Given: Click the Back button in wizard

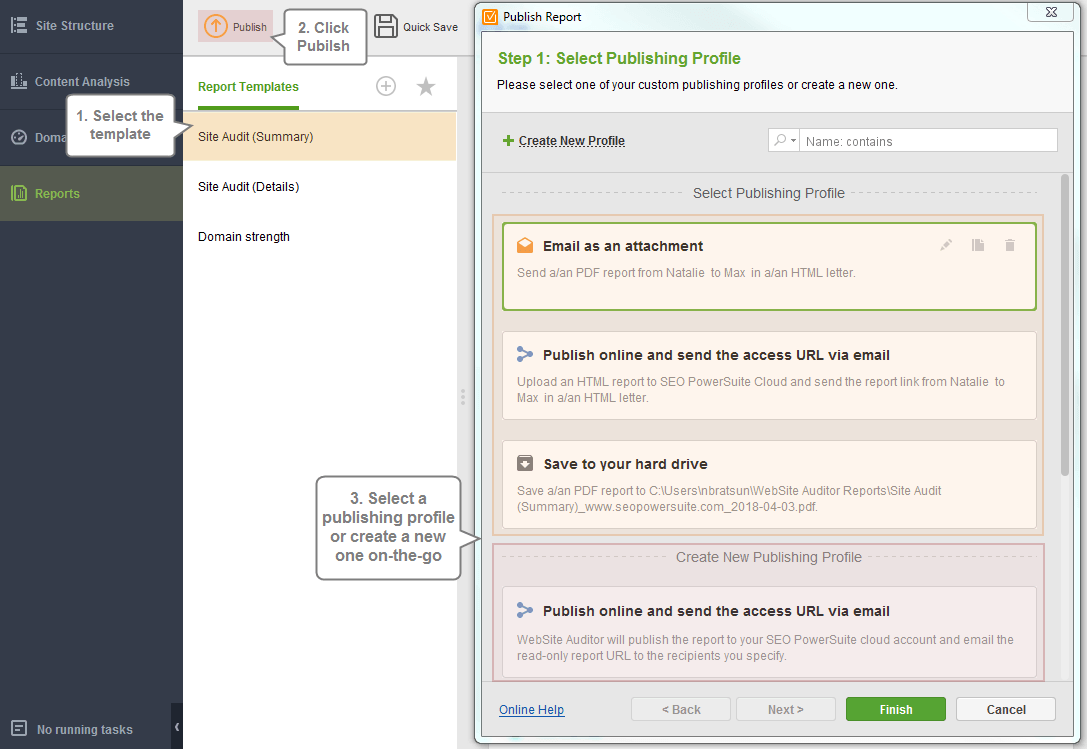Looking at the screenshot, I should pos(681,709).
